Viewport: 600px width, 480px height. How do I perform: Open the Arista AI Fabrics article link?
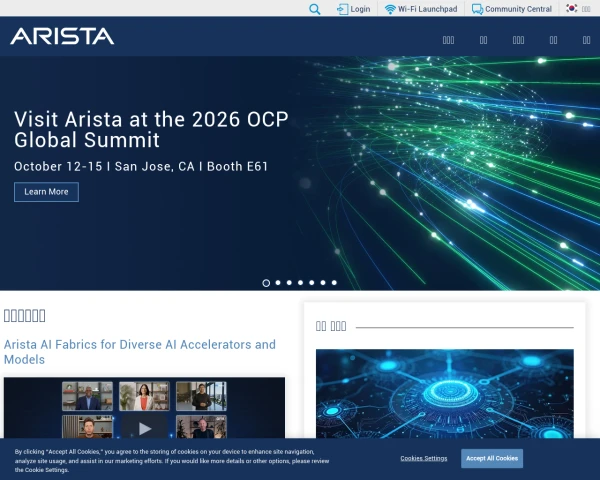[140, 352]
